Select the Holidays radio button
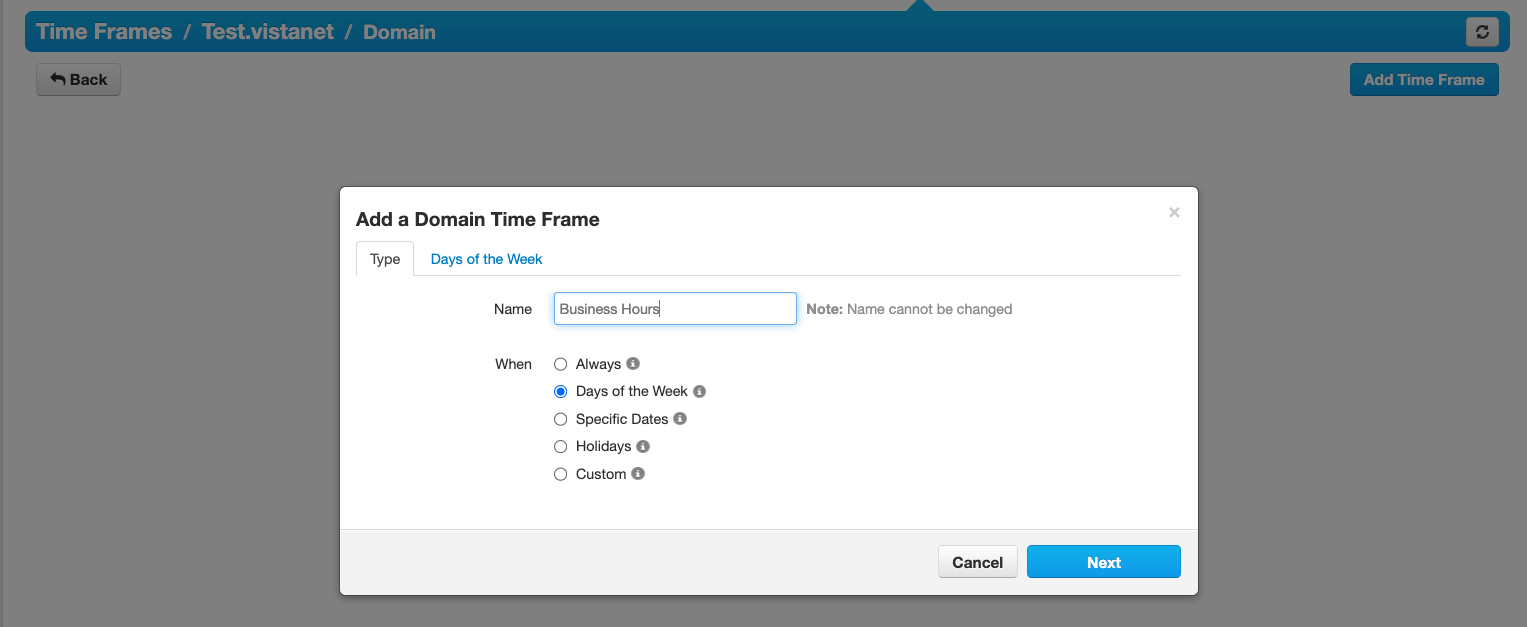 click(561, 447)
